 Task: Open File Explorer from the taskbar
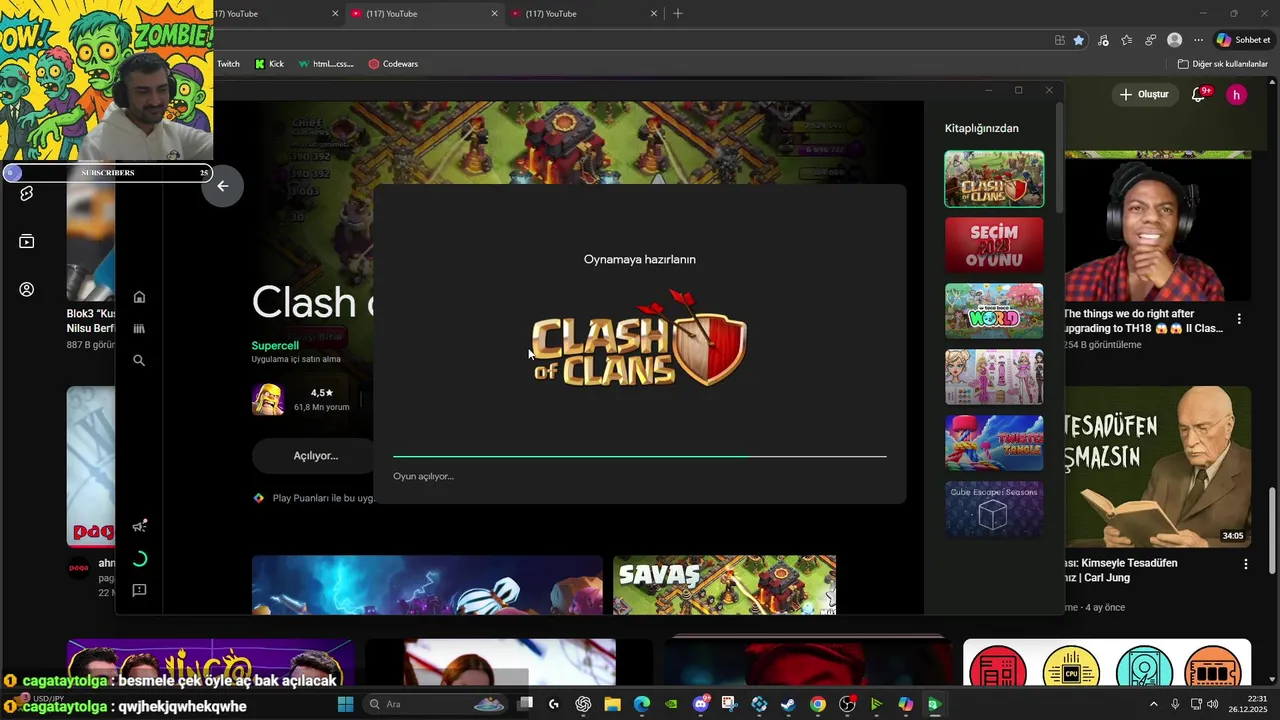pyautogui.click(x=612, y=704)
